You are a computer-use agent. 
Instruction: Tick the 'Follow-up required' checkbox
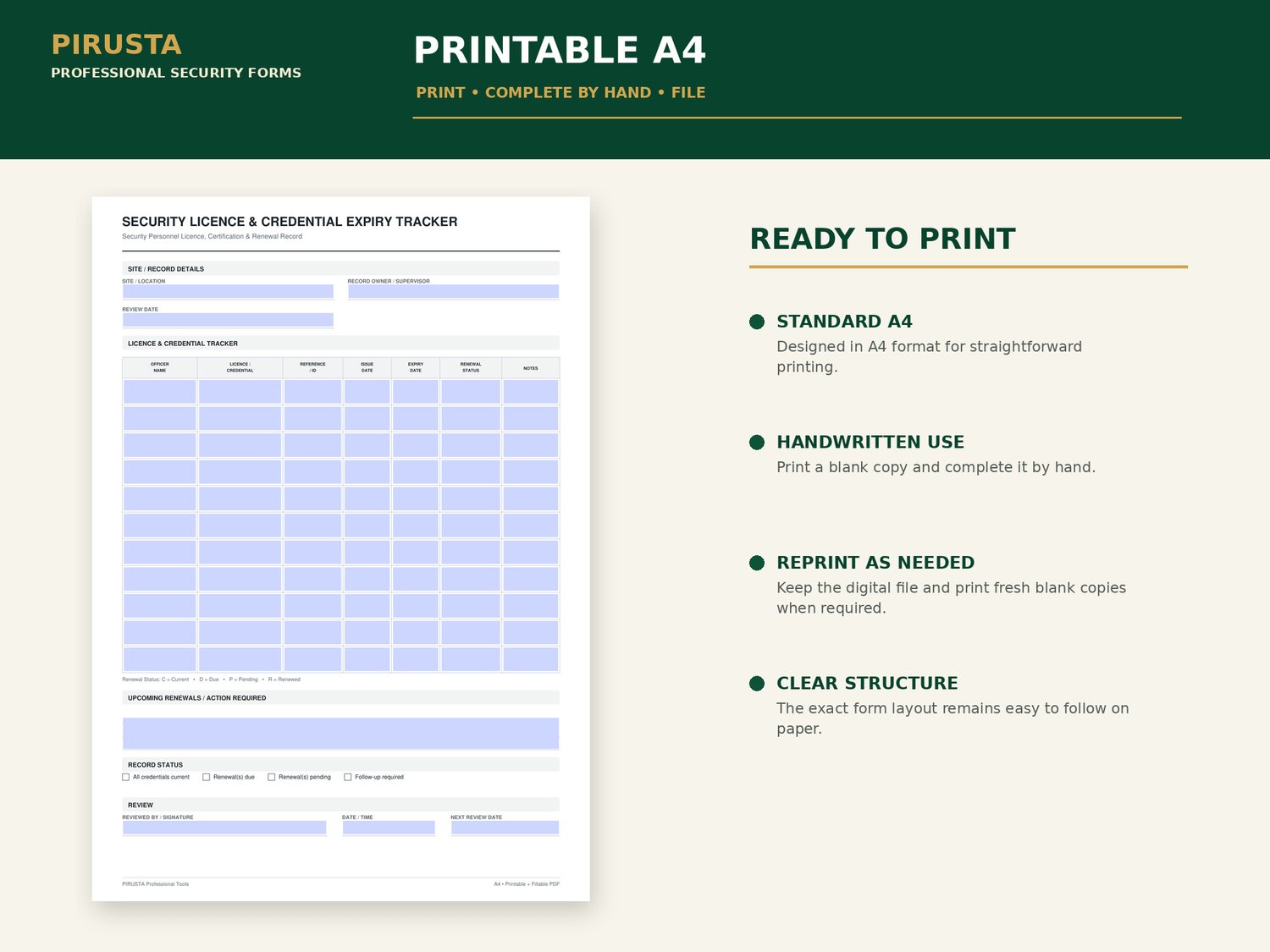pos(348,777)
